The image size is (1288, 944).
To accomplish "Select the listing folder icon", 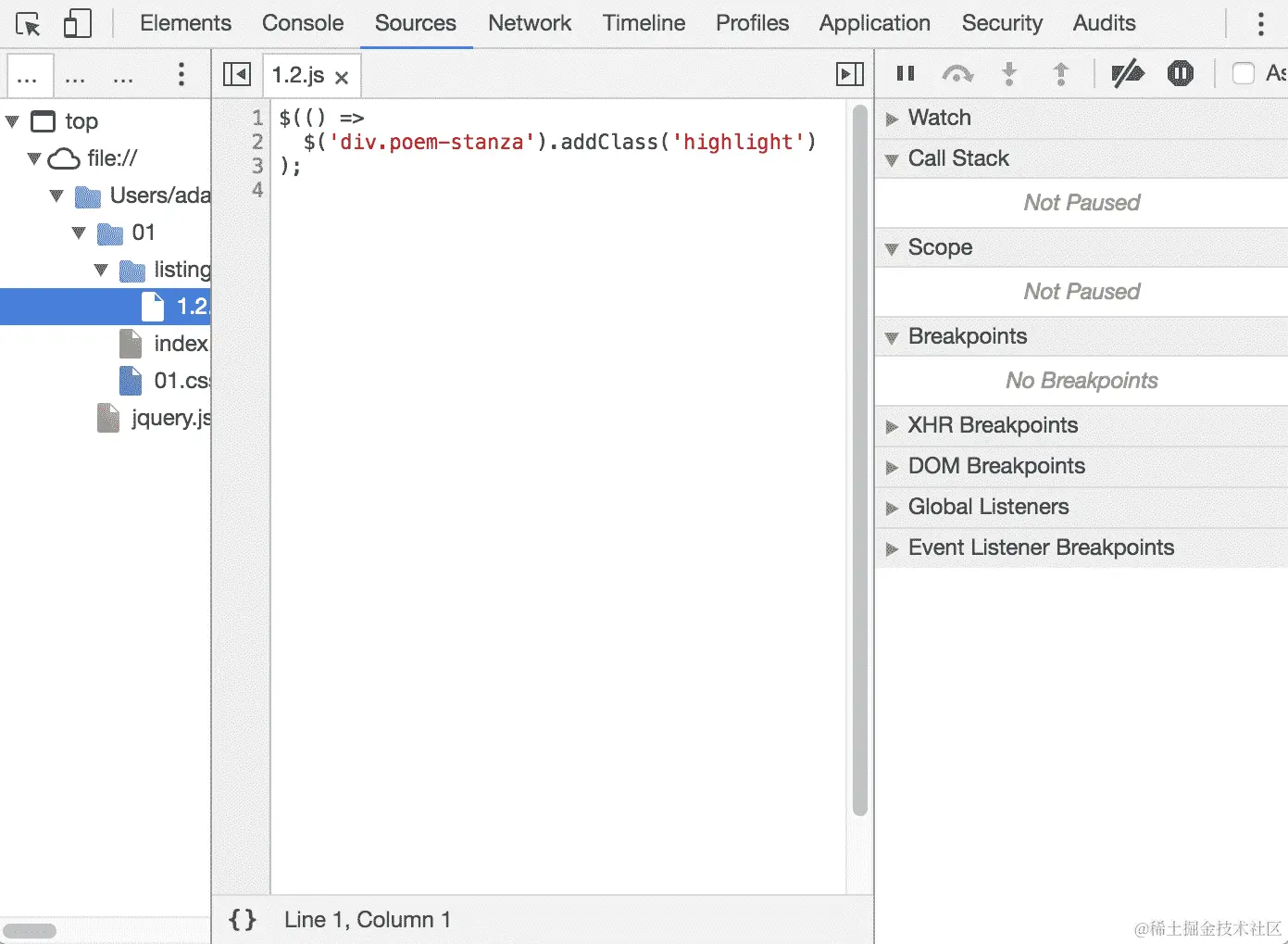I will (132, 271).
